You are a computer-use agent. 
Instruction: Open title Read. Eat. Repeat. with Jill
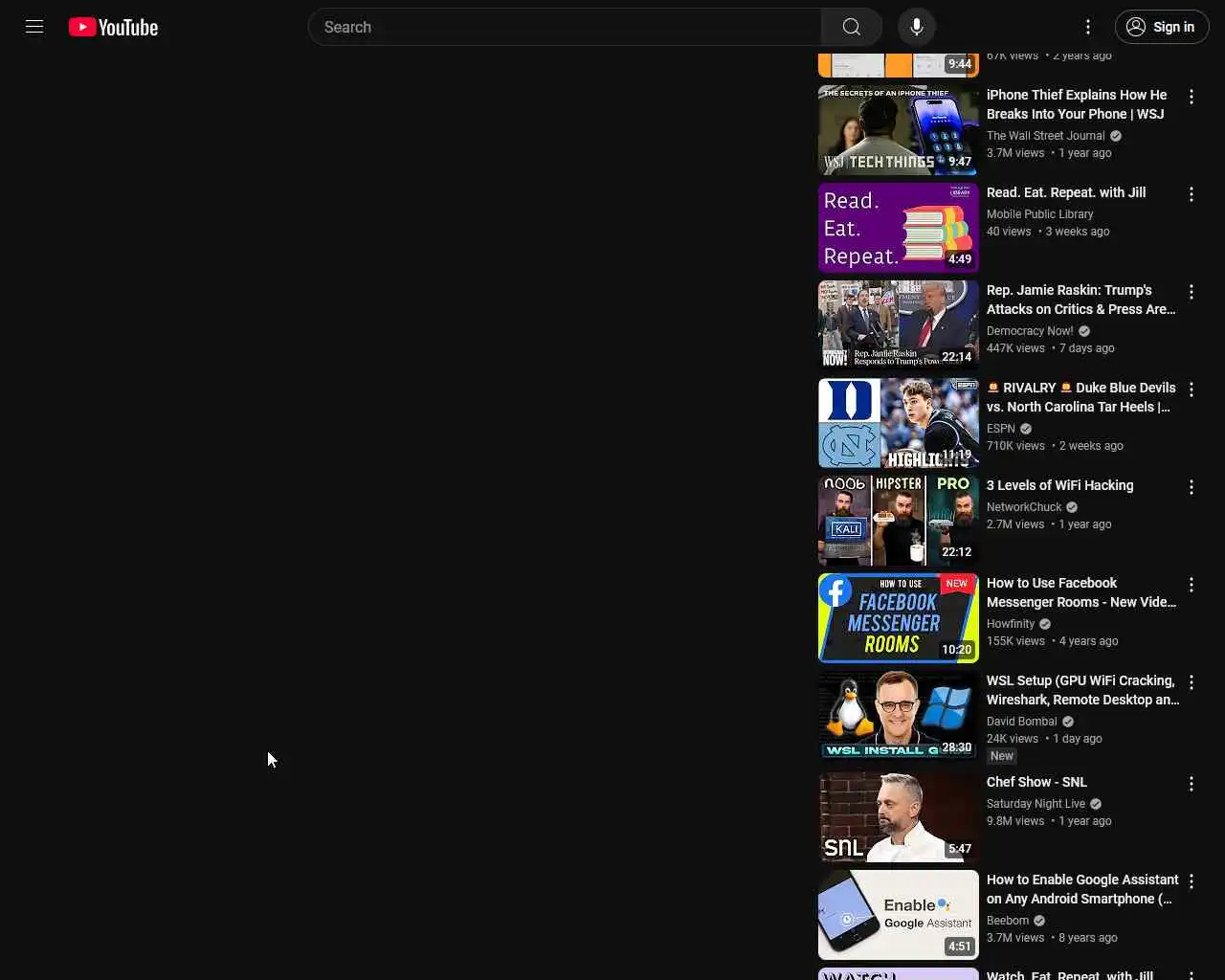[x=1066, y=192]
